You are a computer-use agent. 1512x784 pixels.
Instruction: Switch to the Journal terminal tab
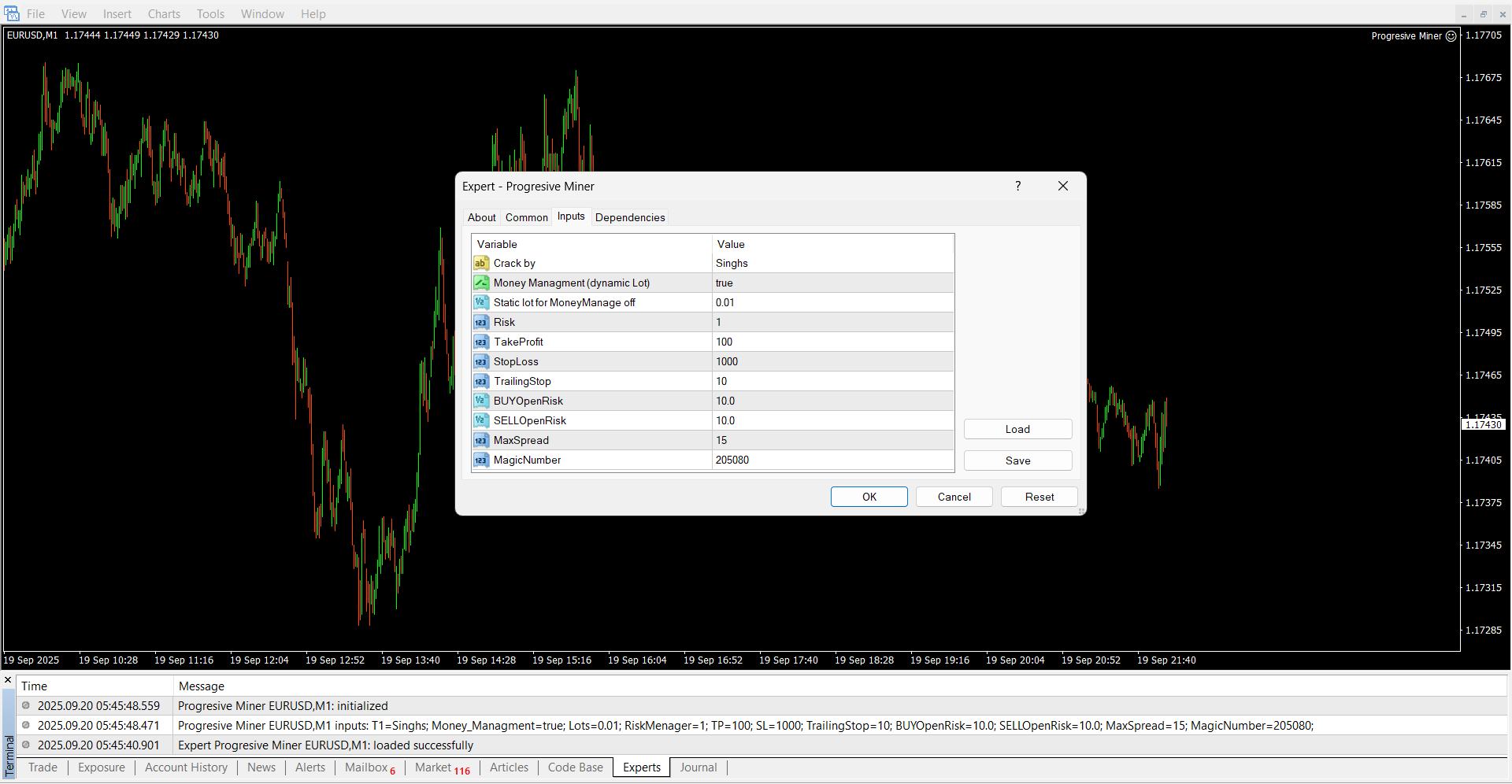click(x=698, y=767)
